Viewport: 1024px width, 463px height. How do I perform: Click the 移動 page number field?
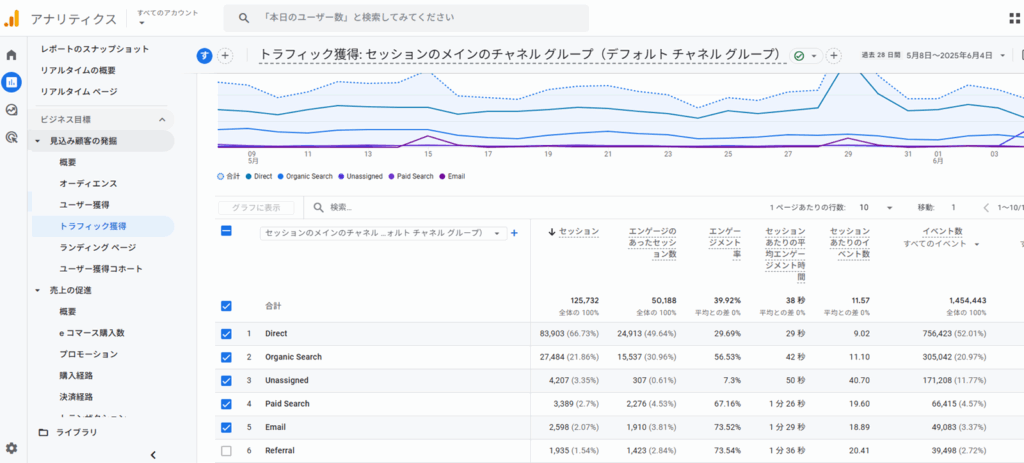point(954,208)
